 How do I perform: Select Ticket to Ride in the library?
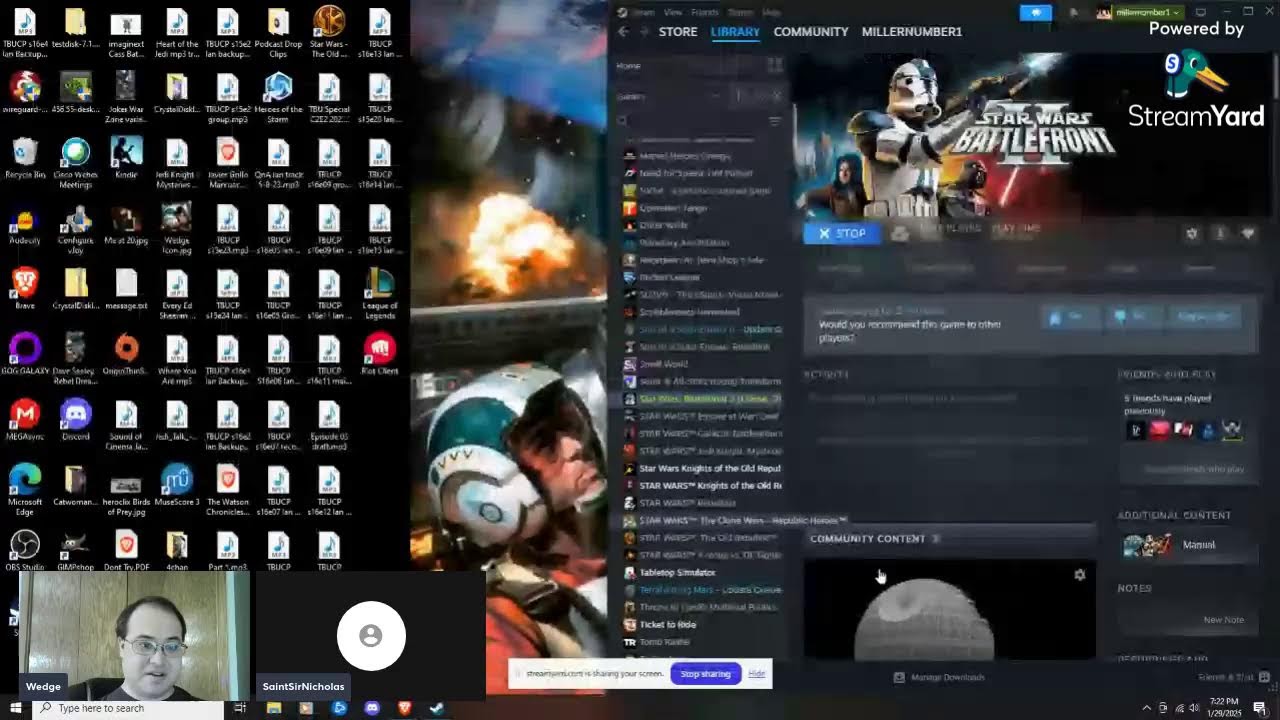[667, 624]
